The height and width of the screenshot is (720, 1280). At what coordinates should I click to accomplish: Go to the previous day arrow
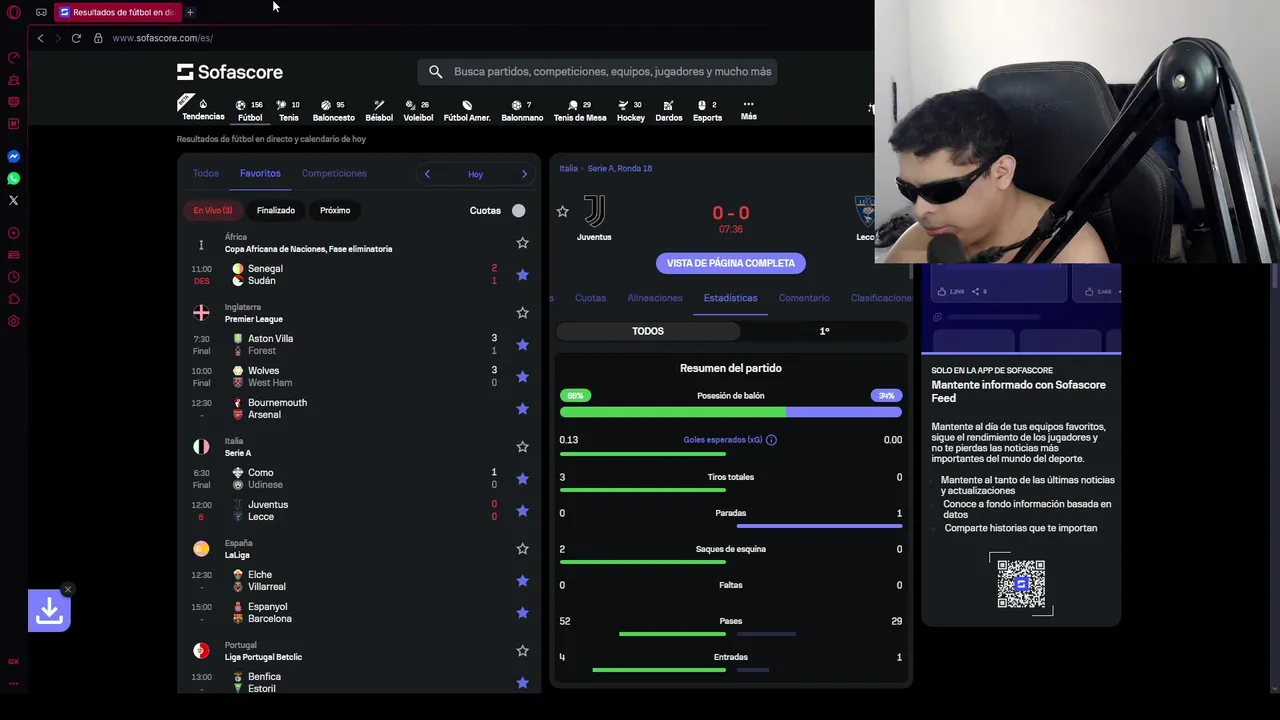point(427,174)
